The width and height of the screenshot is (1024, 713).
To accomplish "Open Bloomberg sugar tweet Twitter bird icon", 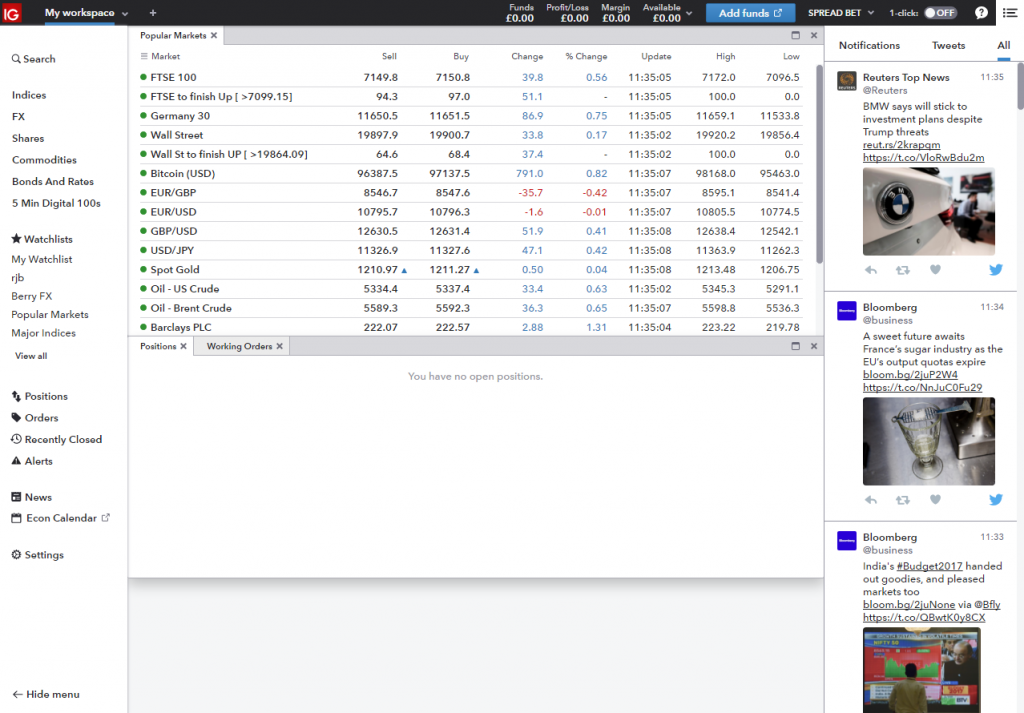I will coord(995,499).
